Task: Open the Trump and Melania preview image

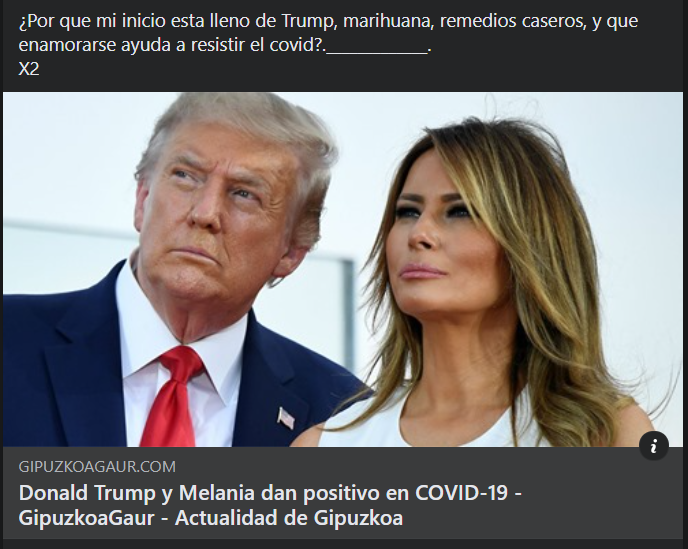Action: tap(343, 269)
